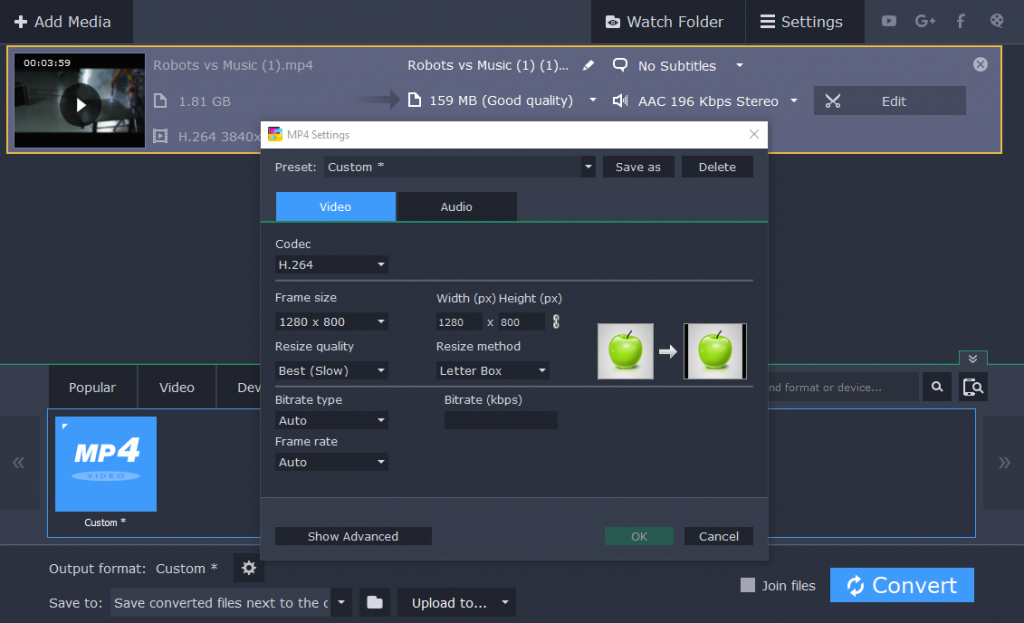Click the audio speaker icon
This screenshot has height=623, width=1024.
(x=620, y=101)
